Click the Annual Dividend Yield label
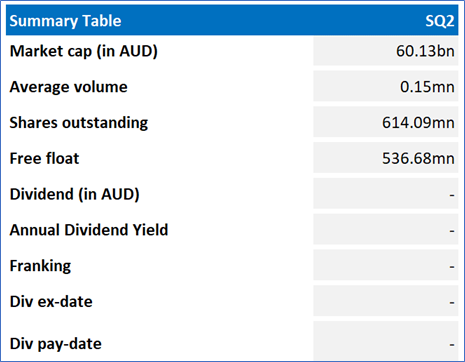This screenshot has width=465, height=362. [89, 230]
